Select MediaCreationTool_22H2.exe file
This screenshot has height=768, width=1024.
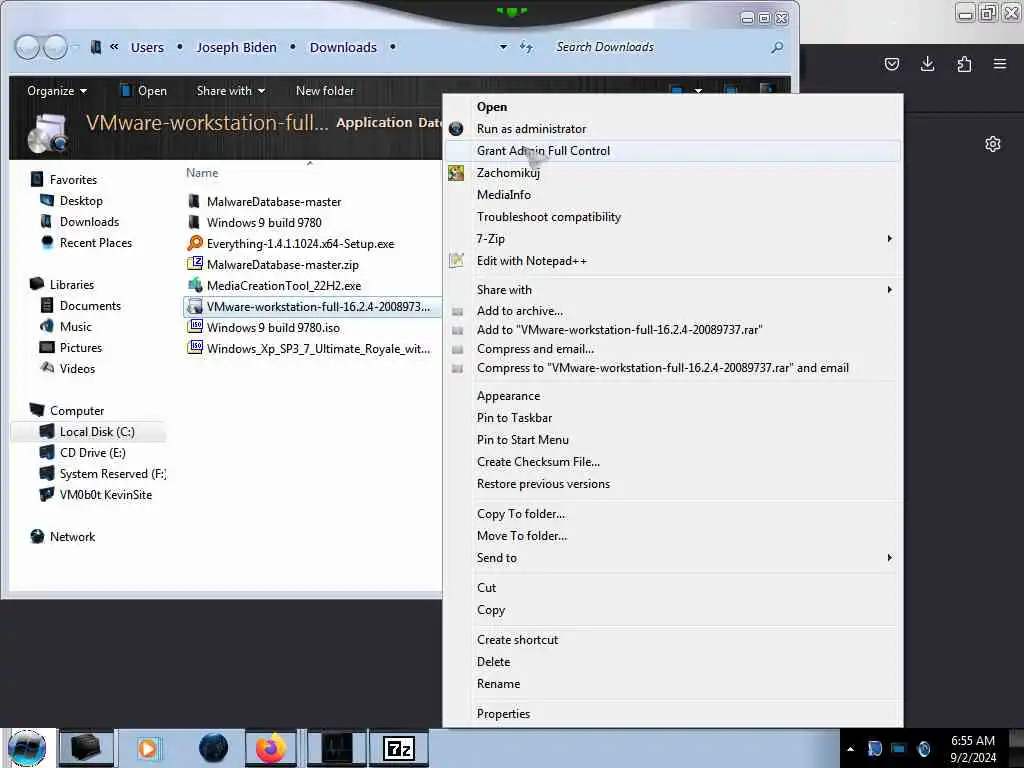(274, 285)
